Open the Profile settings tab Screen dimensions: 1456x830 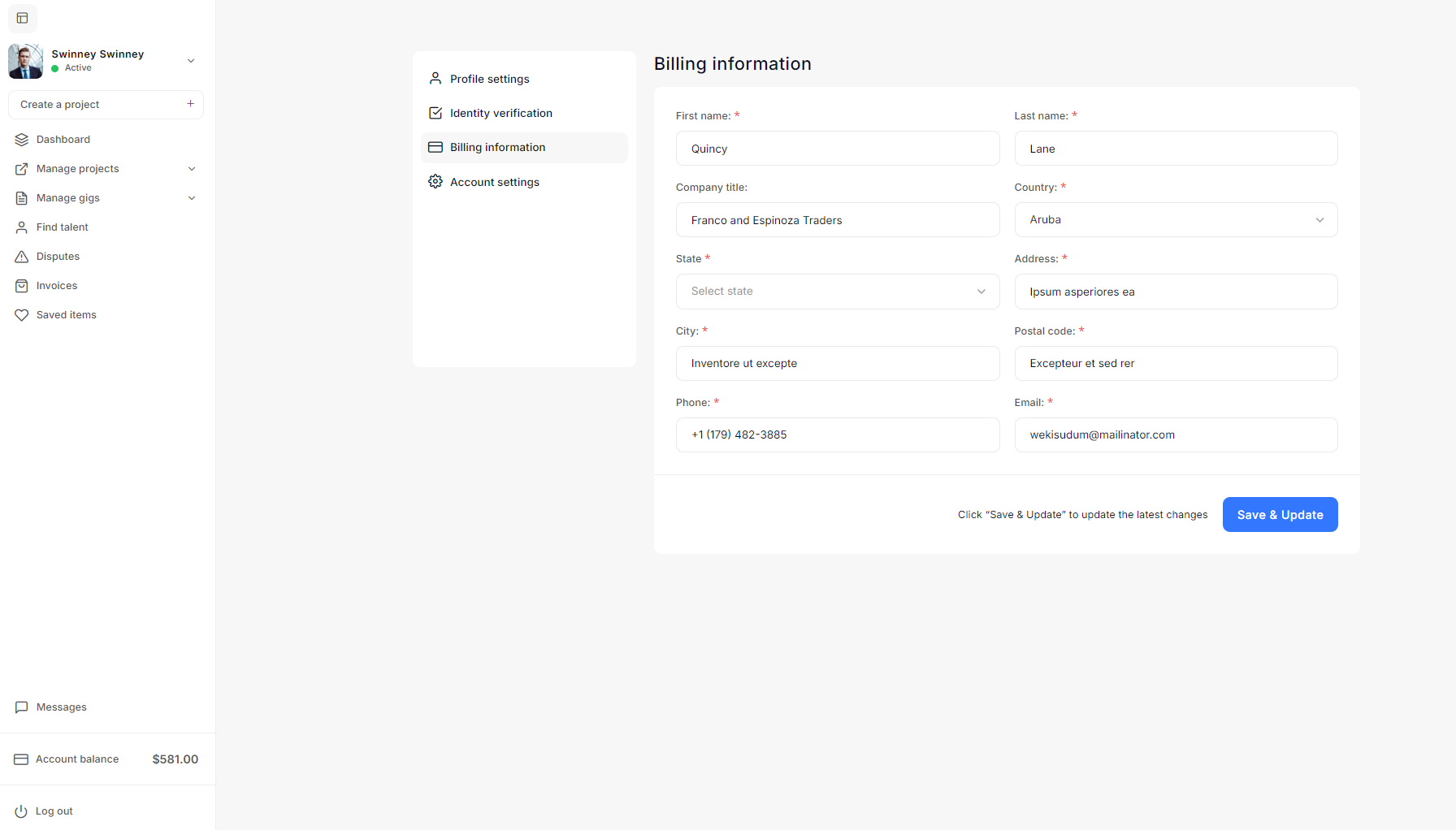coord(489,79)
